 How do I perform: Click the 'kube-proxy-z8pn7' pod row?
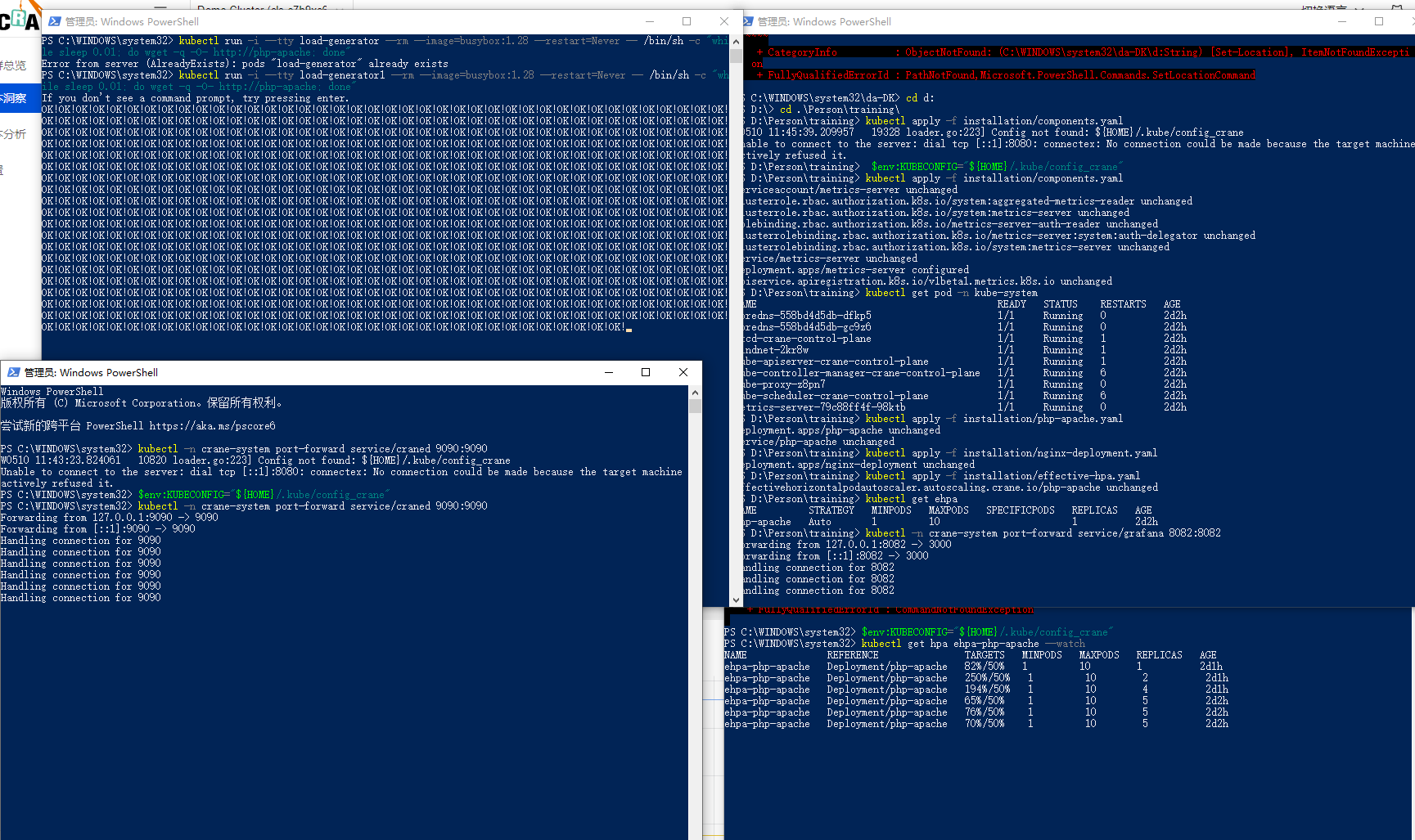pos(966,384)
